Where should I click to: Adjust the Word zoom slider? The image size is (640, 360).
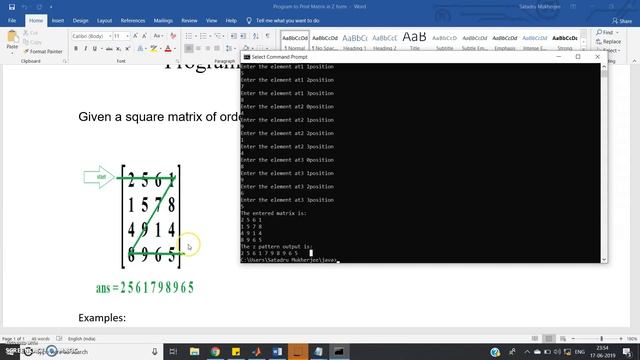coord(601,339)
